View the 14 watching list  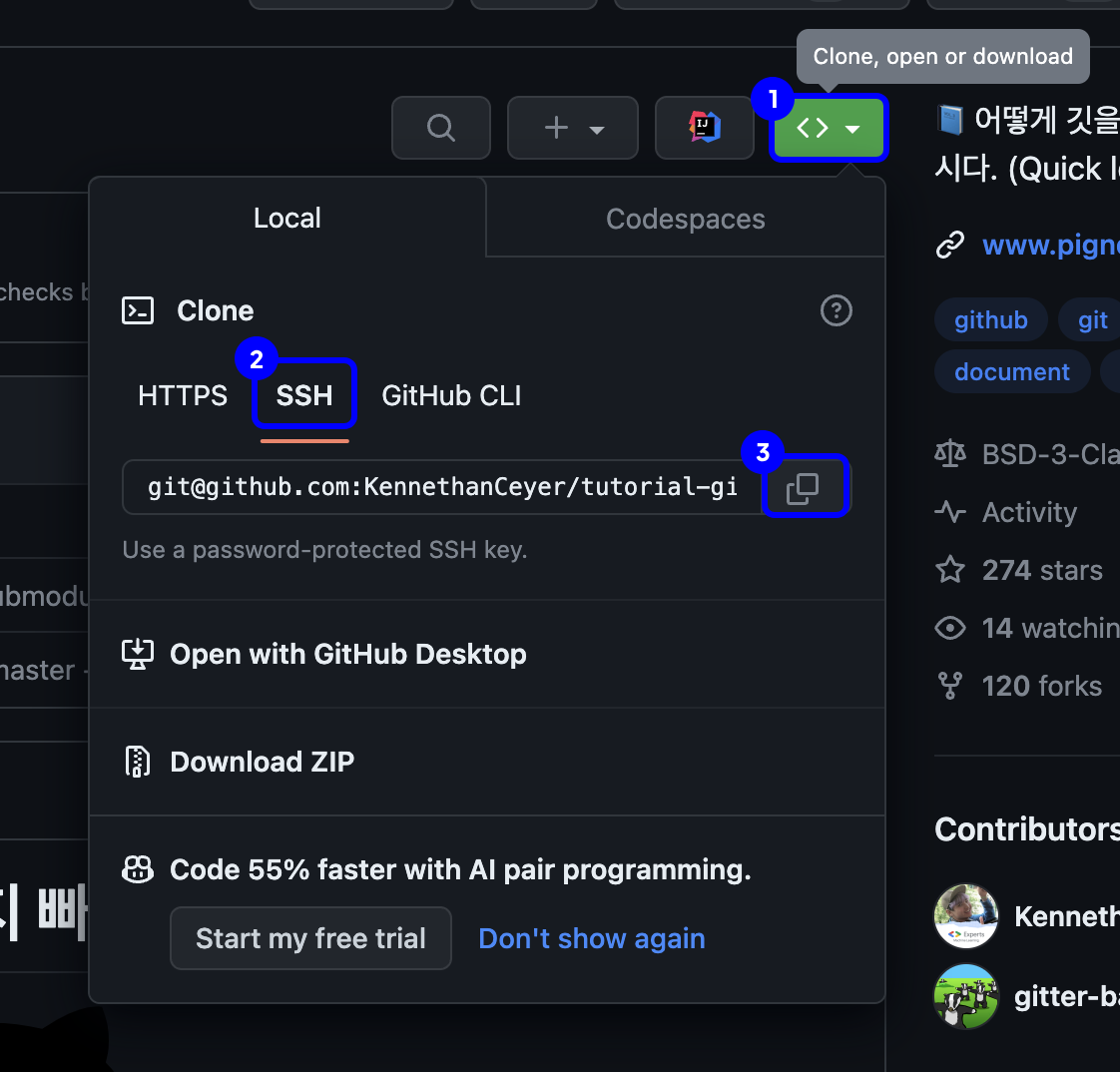pos(1051,628)
